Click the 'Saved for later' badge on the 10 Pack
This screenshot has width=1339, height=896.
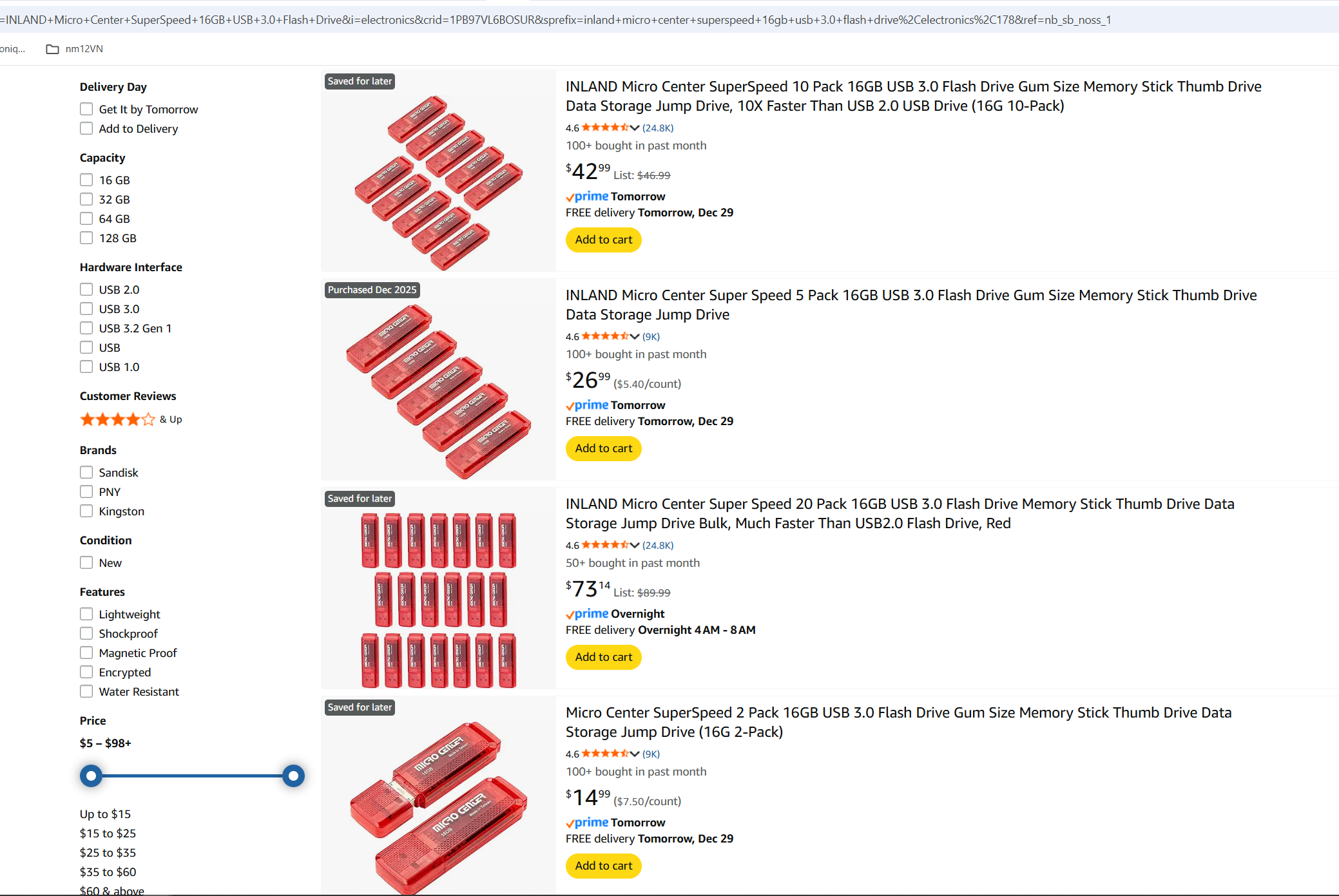360,81
